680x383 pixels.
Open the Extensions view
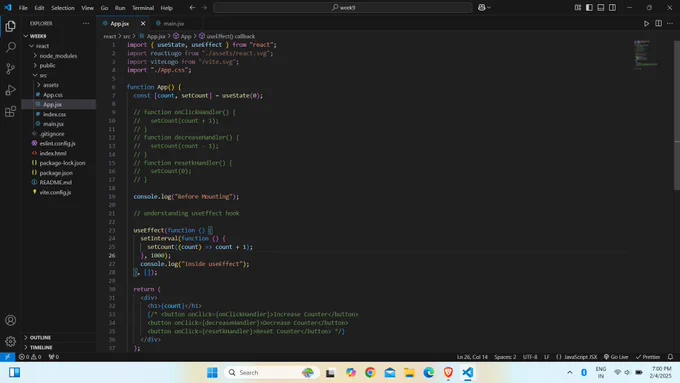(10, 111)
